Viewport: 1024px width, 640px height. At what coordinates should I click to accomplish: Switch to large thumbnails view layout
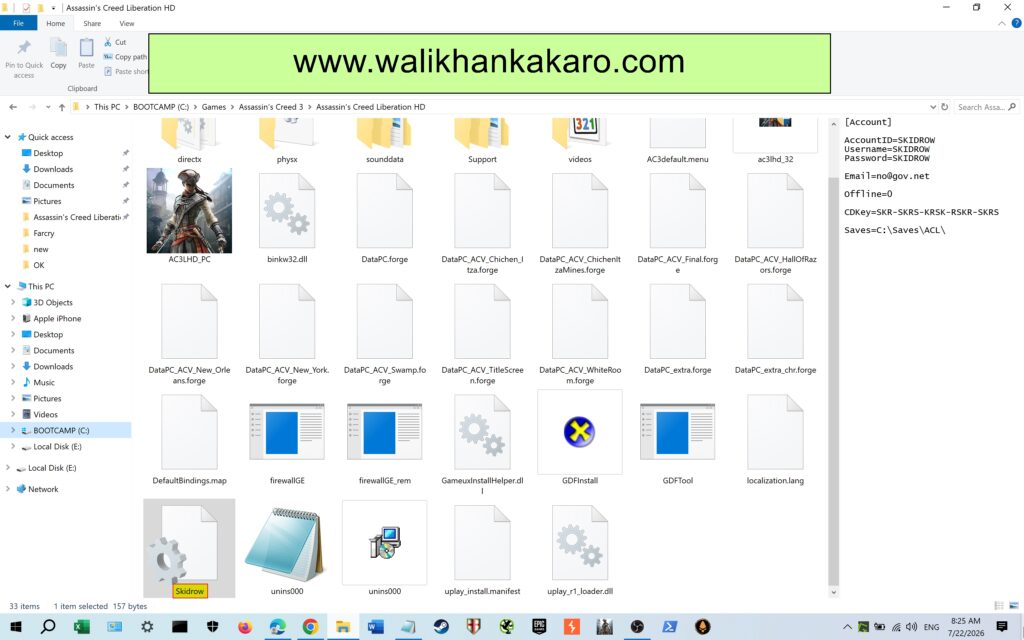[x=1014, y=606]
